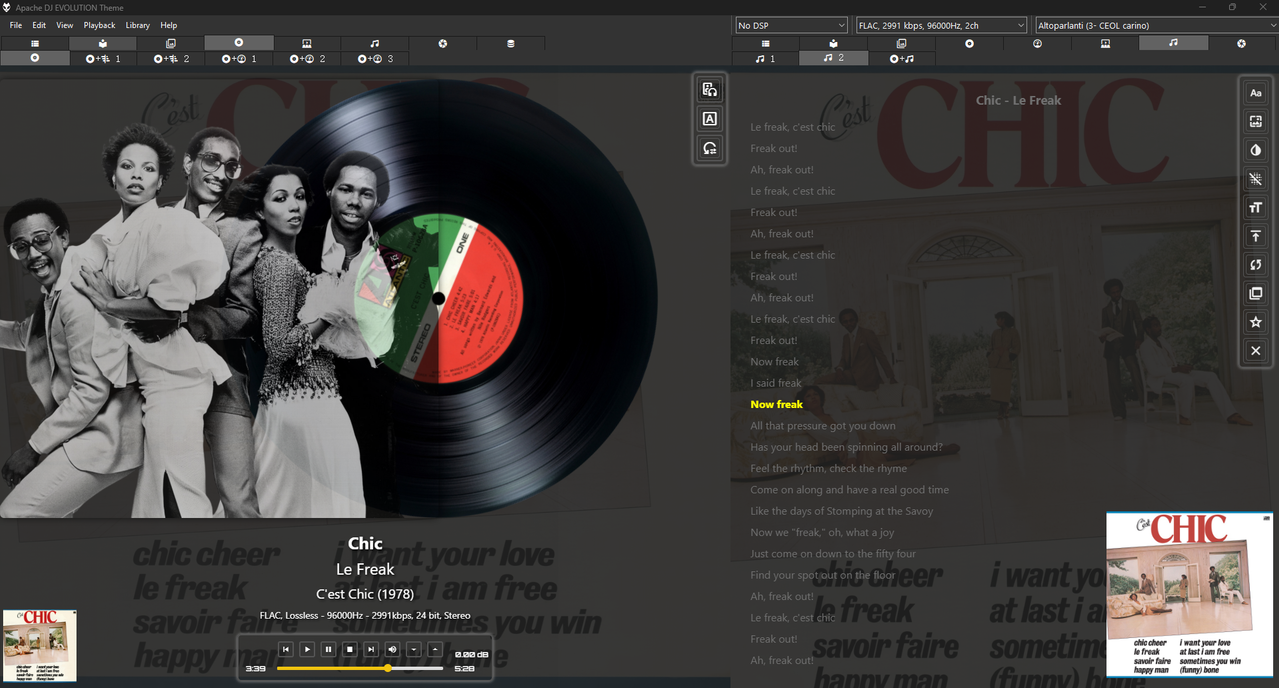Click the document search icon above vinyl

(710, 90)
